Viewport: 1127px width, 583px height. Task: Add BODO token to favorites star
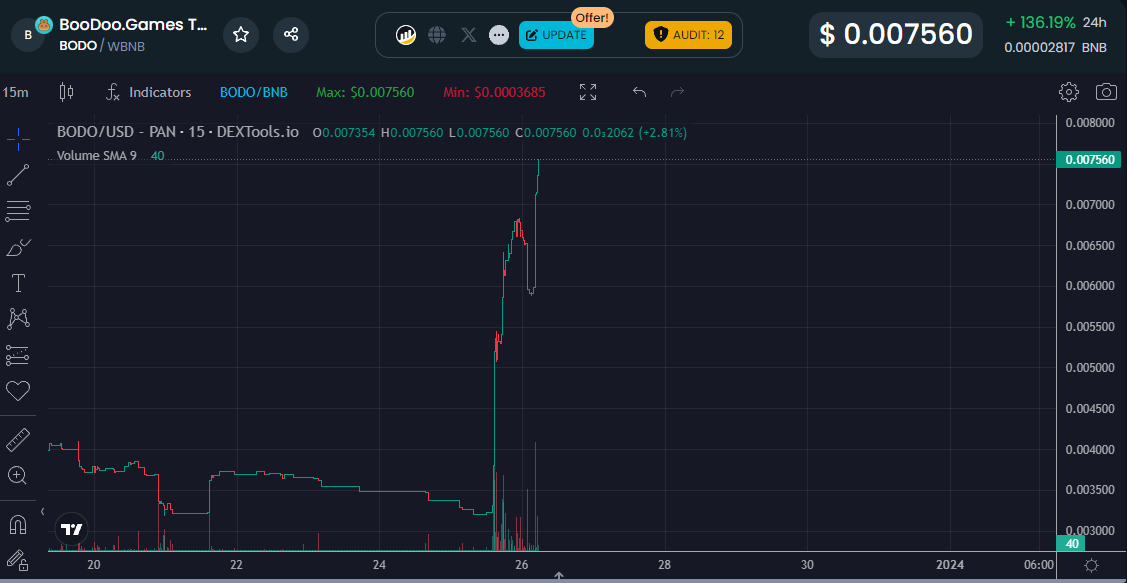coord(241,35)
